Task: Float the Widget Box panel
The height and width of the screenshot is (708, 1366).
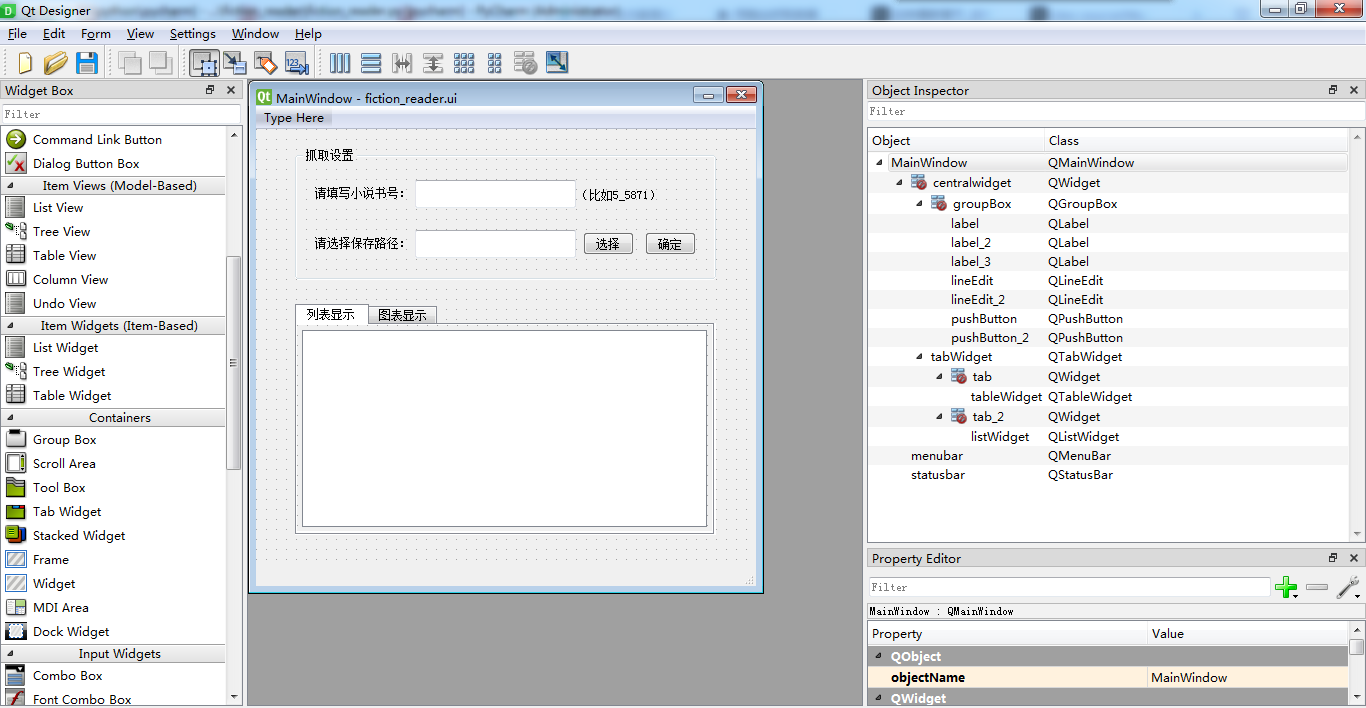Action: pyautogui.click(x=210, y=90)
